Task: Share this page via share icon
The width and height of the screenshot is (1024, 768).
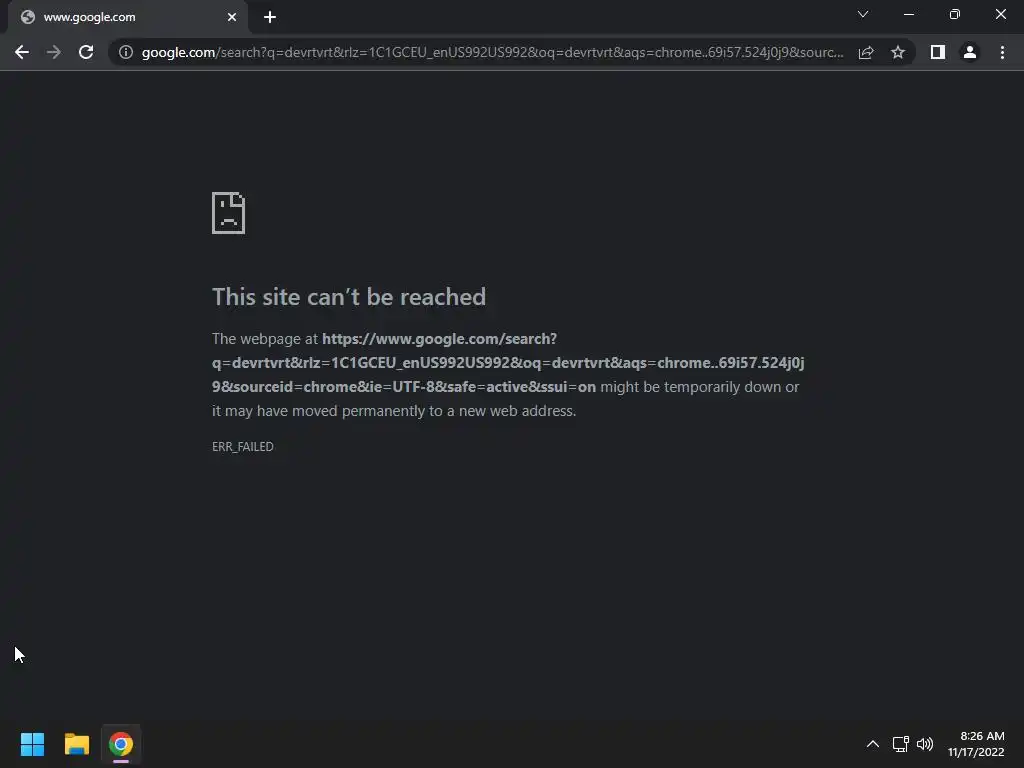Action: pos(866,52)
